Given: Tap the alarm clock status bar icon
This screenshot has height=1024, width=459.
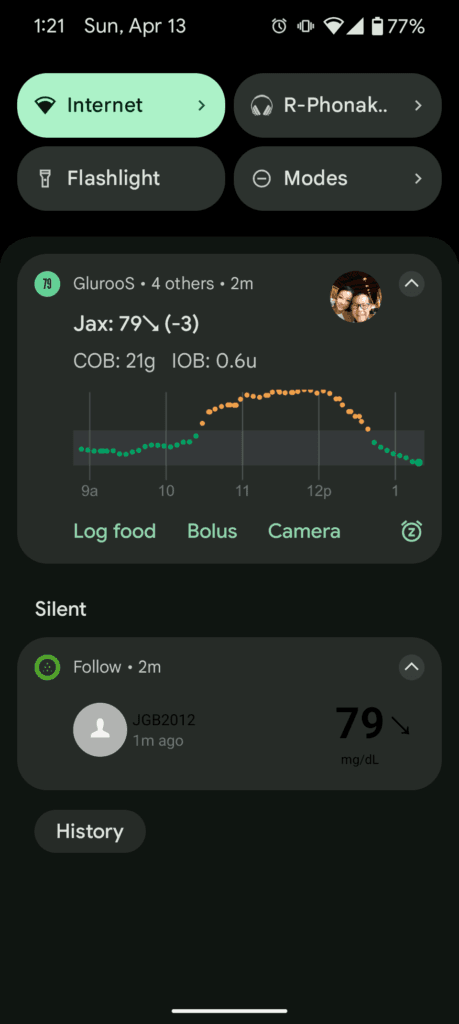Looking at the screenshot, I should pyautogui.click(x=279, y=26).
